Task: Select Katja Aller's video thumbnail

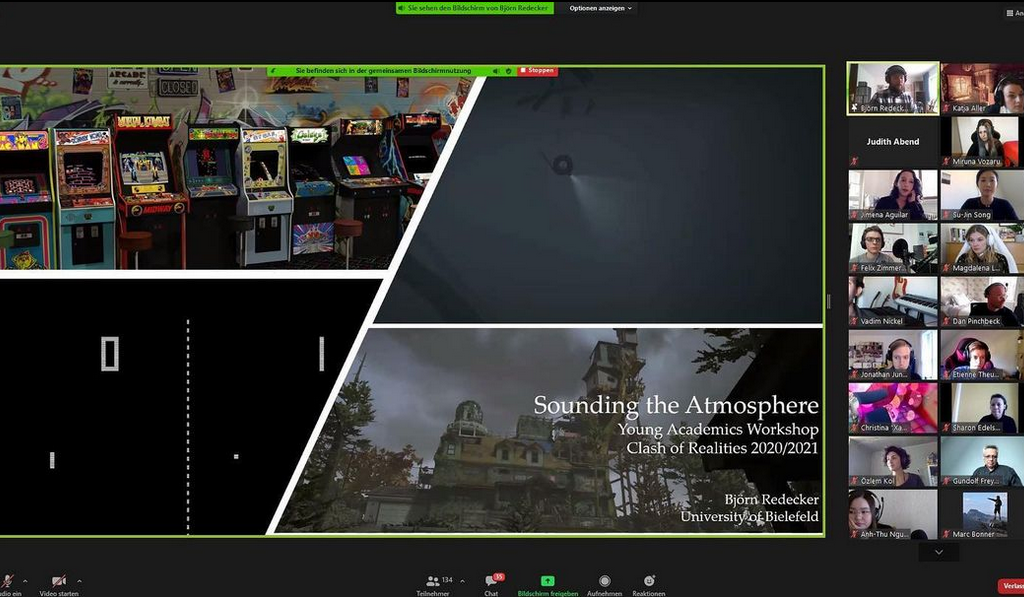Action: tap(982, 88)
